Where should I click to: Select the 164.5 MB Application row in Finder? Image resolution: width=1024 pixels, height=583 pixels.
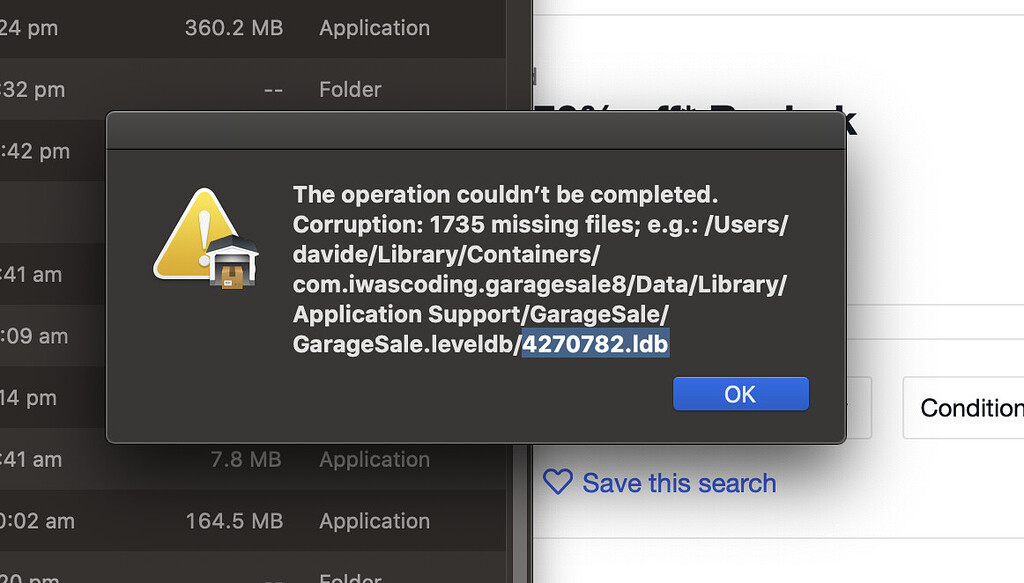(252, 521)
